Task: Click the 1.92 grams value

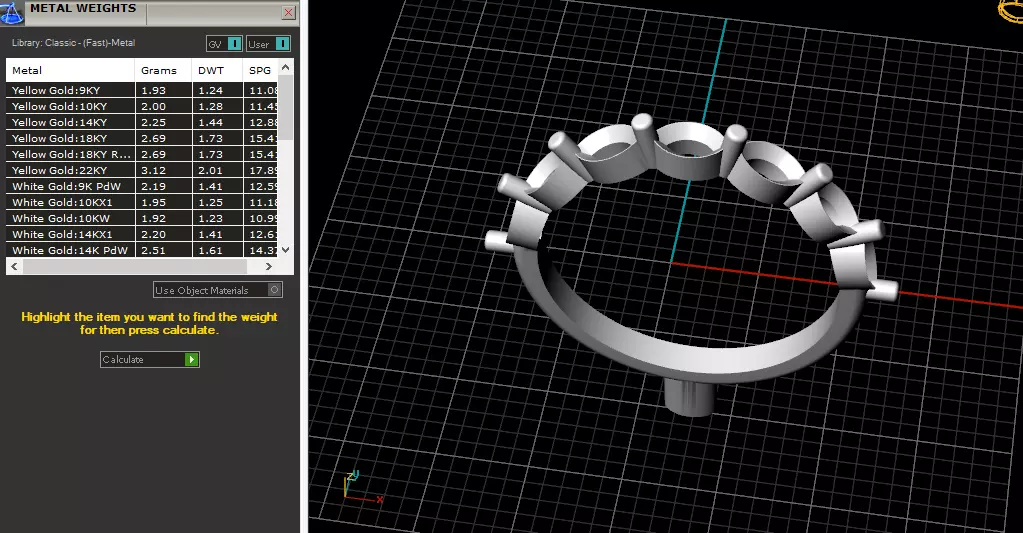Action: coord(154,219)
